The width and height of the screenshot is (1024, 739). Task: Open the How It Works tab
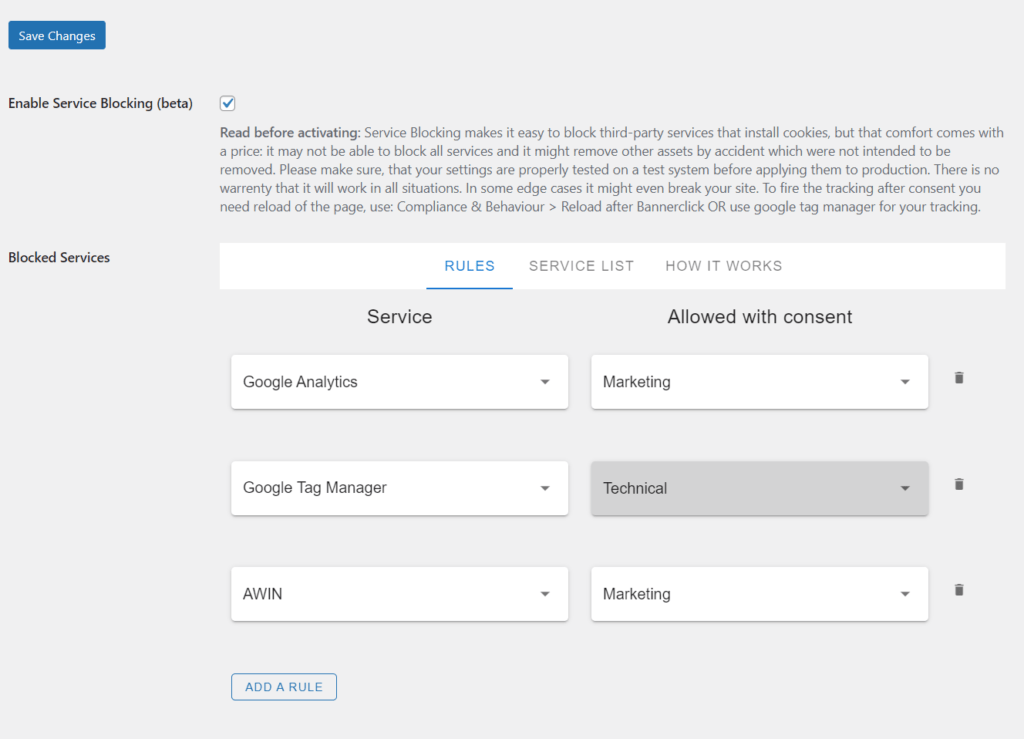(724, 266)
